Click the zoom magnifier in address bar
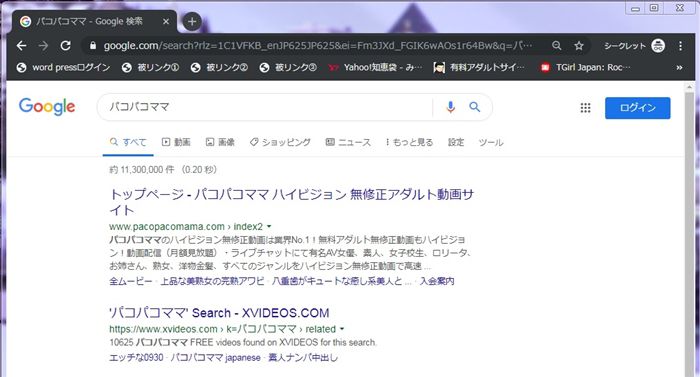Image resolution: width=700 pixels, height=377 pixels. tap(556, 46)
